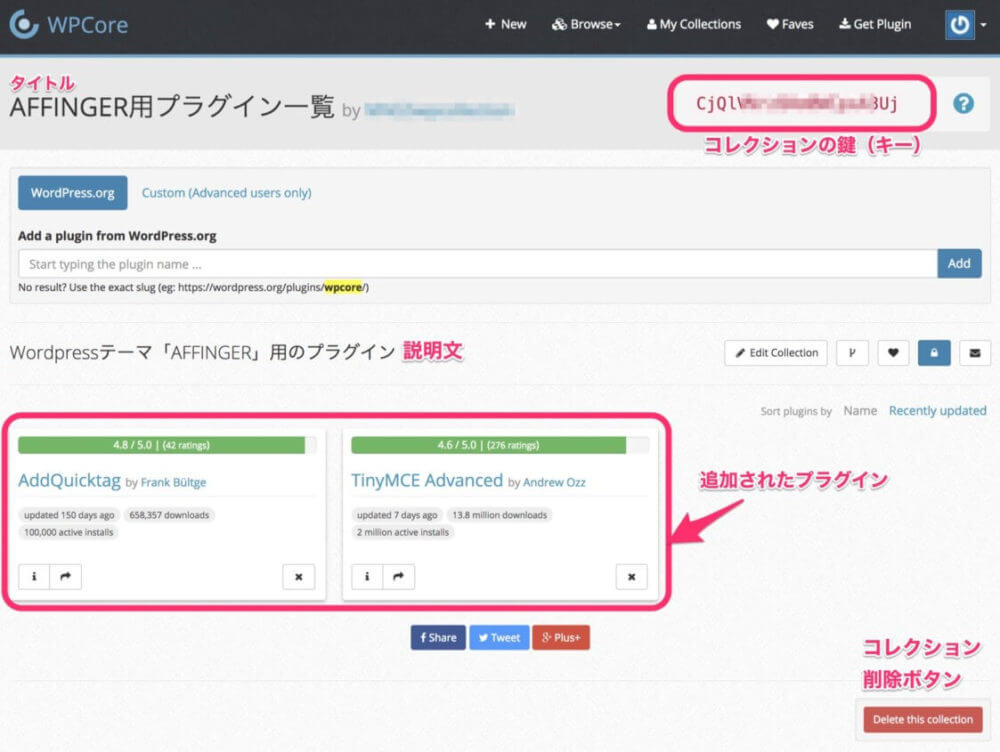The width and height of the screenshot is (1000, 752).
Task: Open the TinyMCE Advanced plugin title link
Action: [427, 480]
